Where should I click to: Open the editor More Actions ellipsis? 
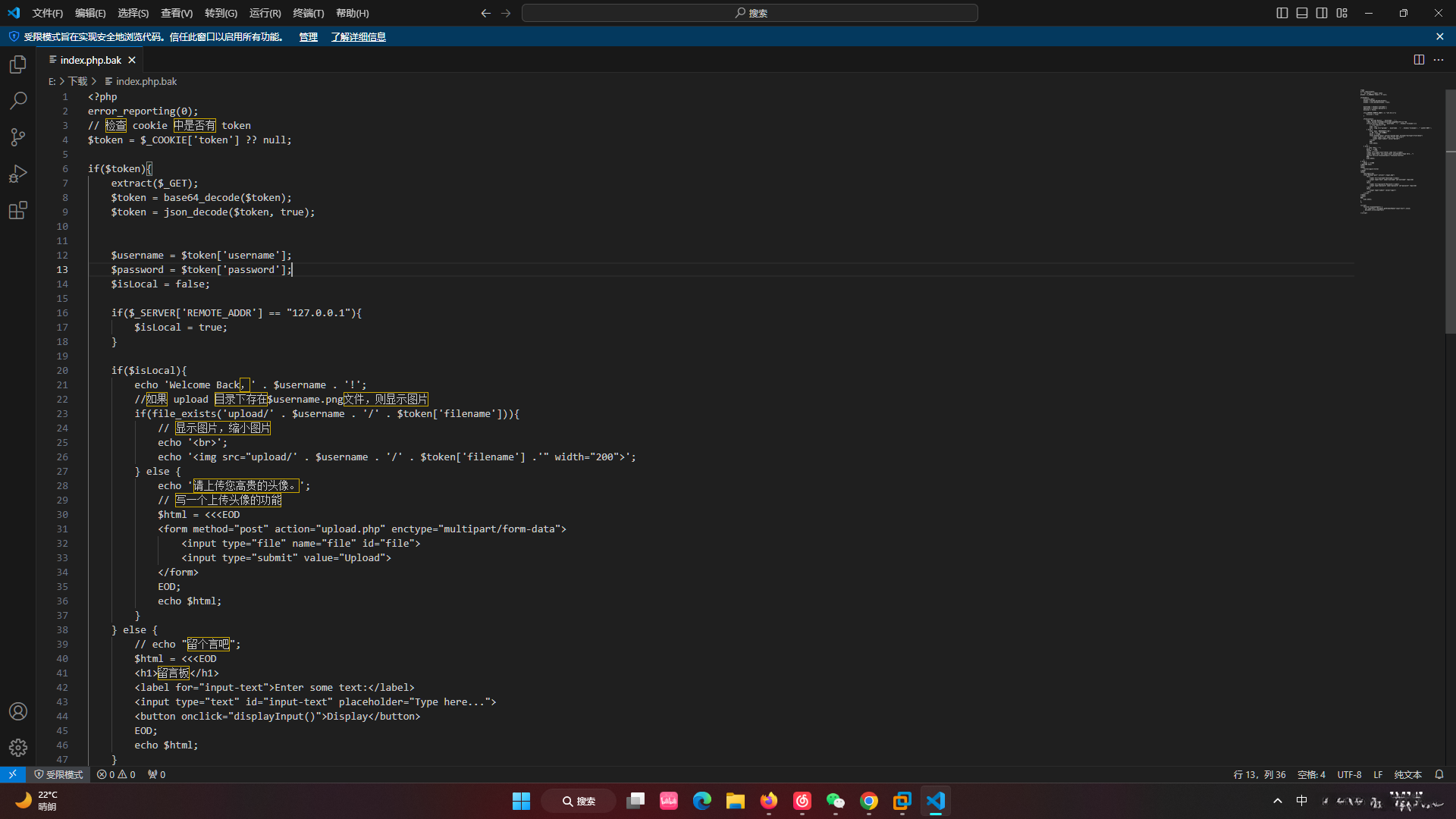pos(1439,60)
